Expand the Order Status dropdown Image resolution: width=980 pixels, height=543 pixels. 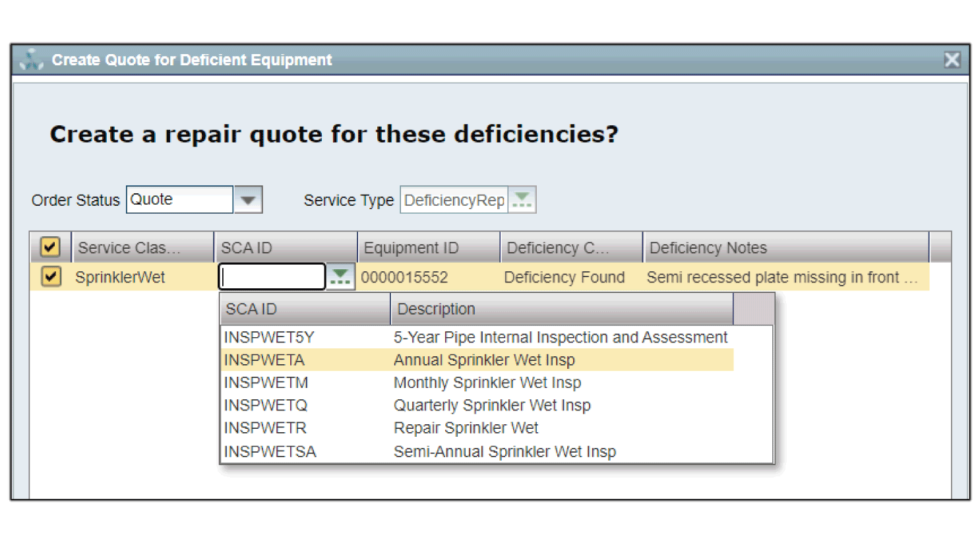[249, 200]
